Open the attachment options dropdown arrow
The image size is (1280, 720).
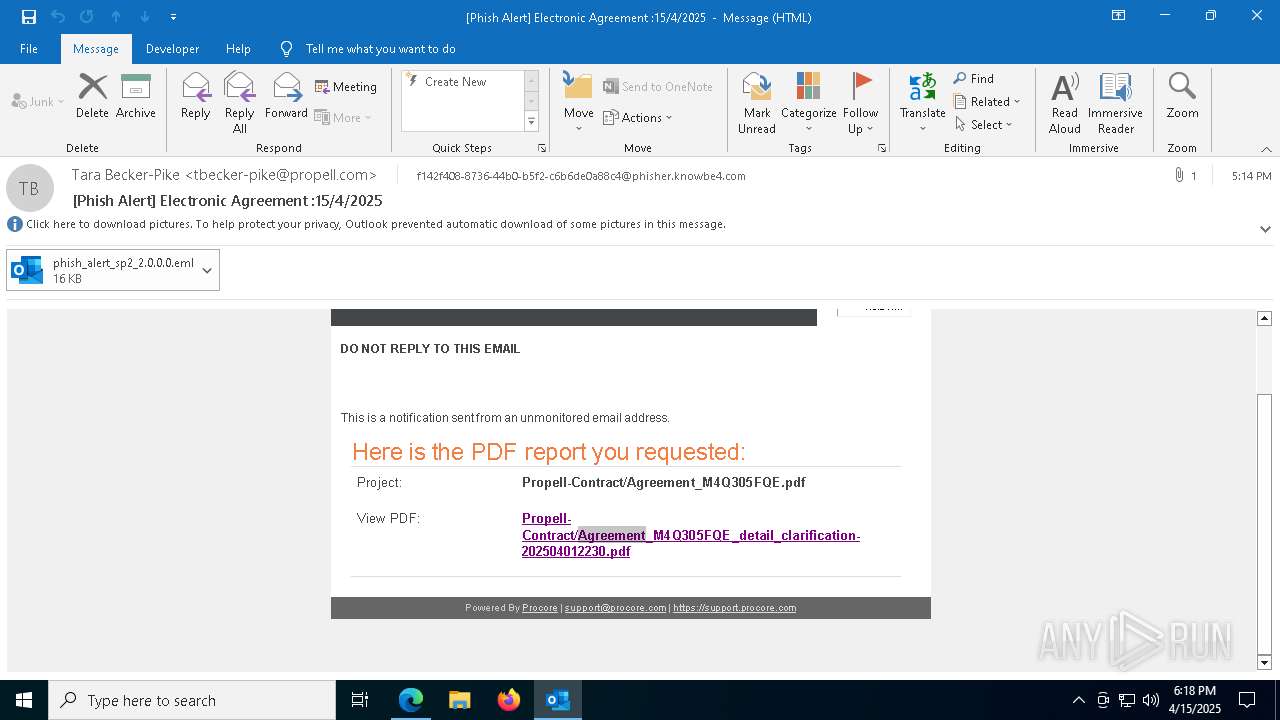(x=207, y=270)
